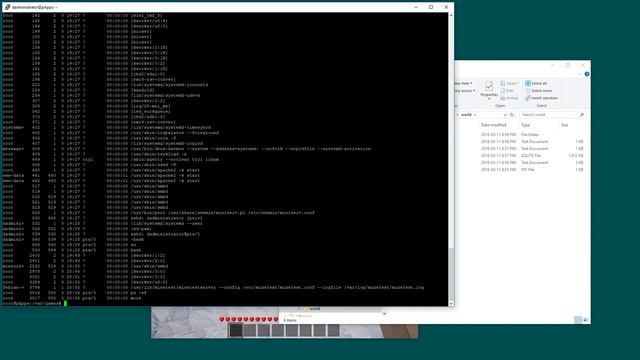Screen dimensions: 640x360
Task: Switch Explorer to large icons view
Action: pos(585,320)
